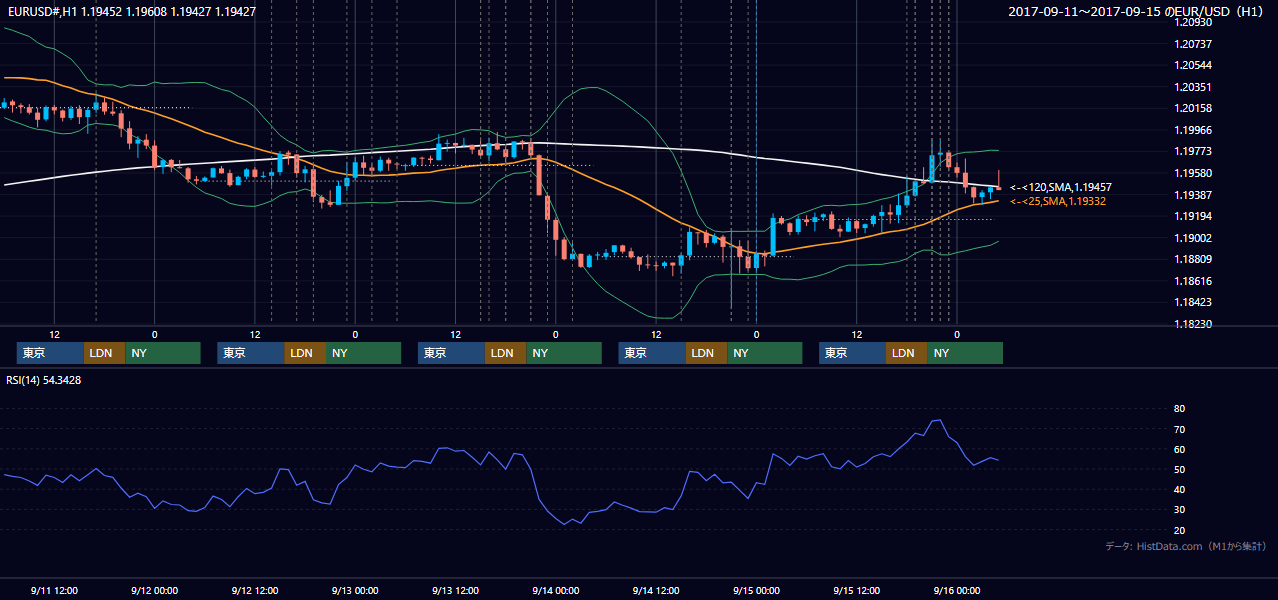Click the 120 SMA 1.19457 label
Image resolution: width=1278 pixels, height=600 pixels.
[1060, 188]
